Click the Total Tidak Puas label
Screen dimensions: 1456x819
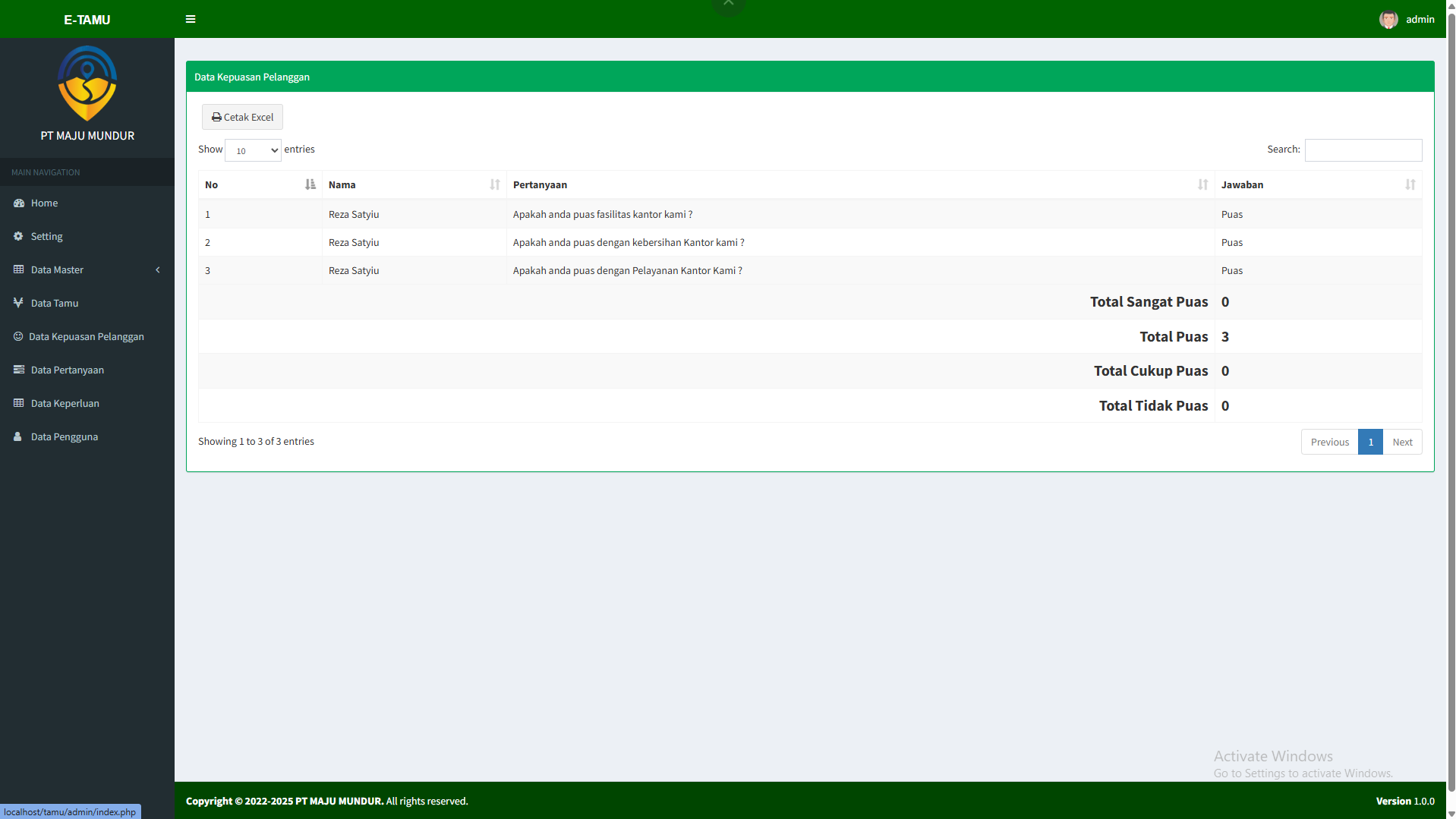click(1153, 405)
